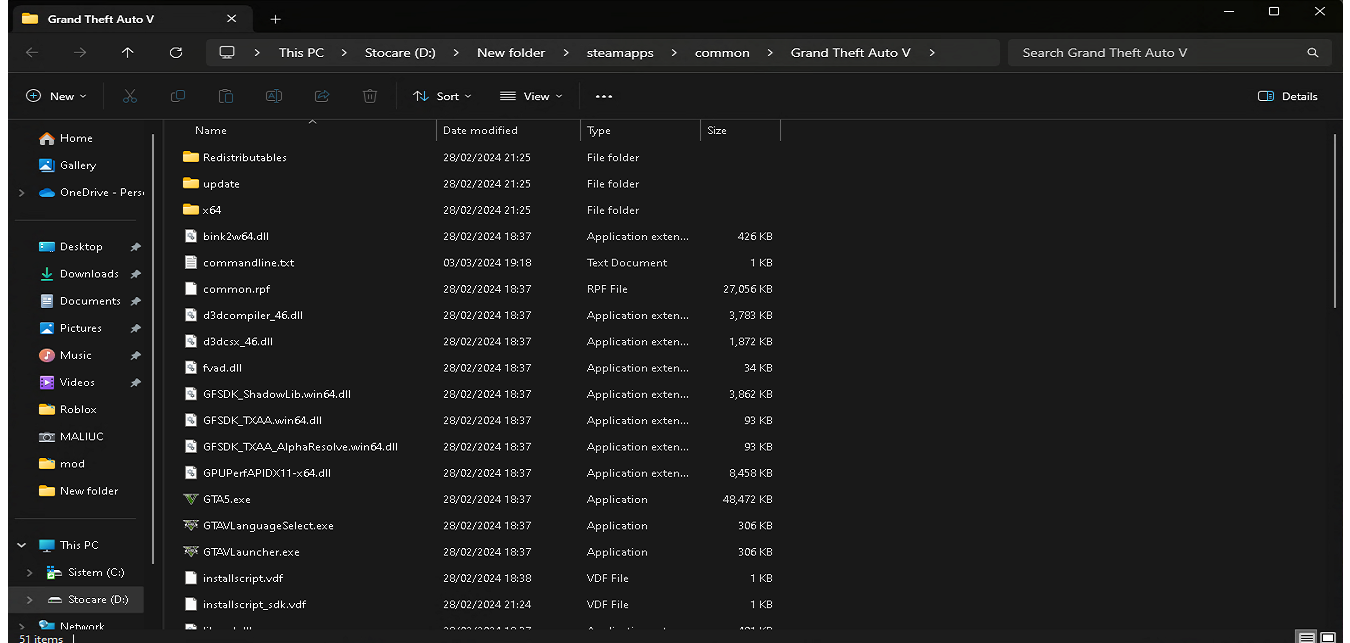The height and width of the screenshot is (643, 1350).
Task: Open the Sort options dropdown
Action: [442, 96]
